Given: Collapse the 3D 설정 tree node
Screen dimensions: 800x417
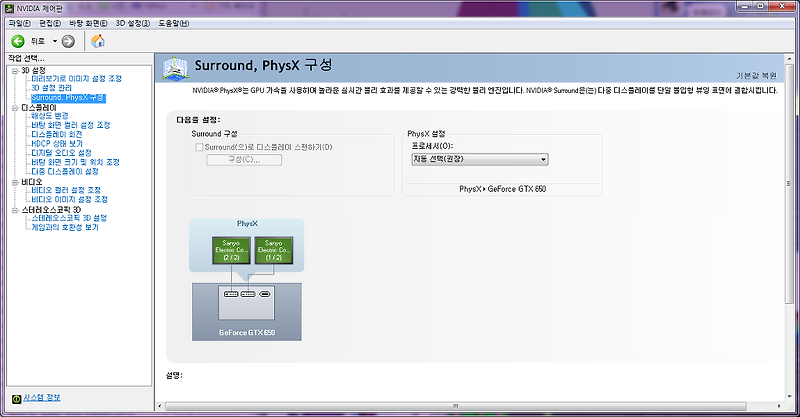Looking at the screenshot, I should (15, 70).
